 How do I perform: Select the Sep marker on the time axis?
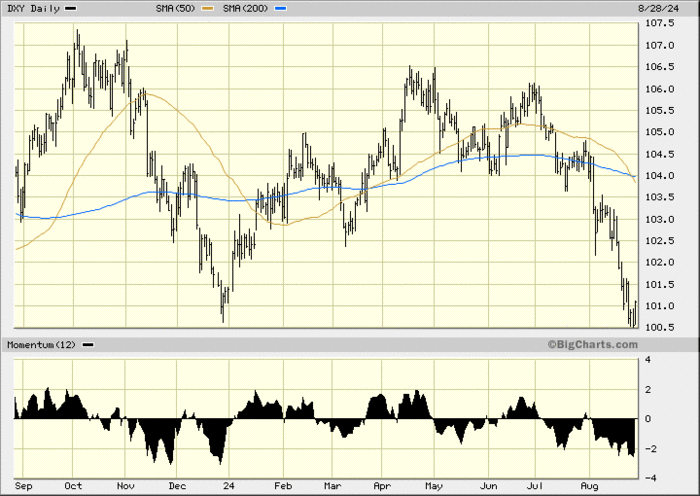[24, 486]
